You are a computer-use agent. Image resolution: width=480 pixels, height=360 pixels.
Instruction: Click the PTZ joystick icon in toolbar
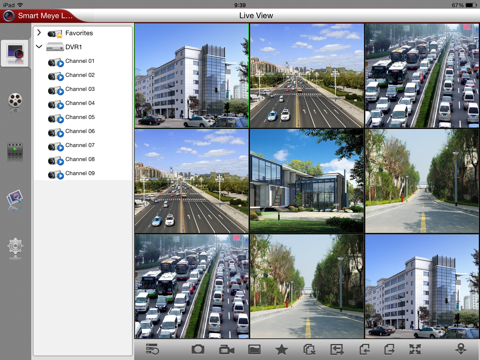click(461, 349)
